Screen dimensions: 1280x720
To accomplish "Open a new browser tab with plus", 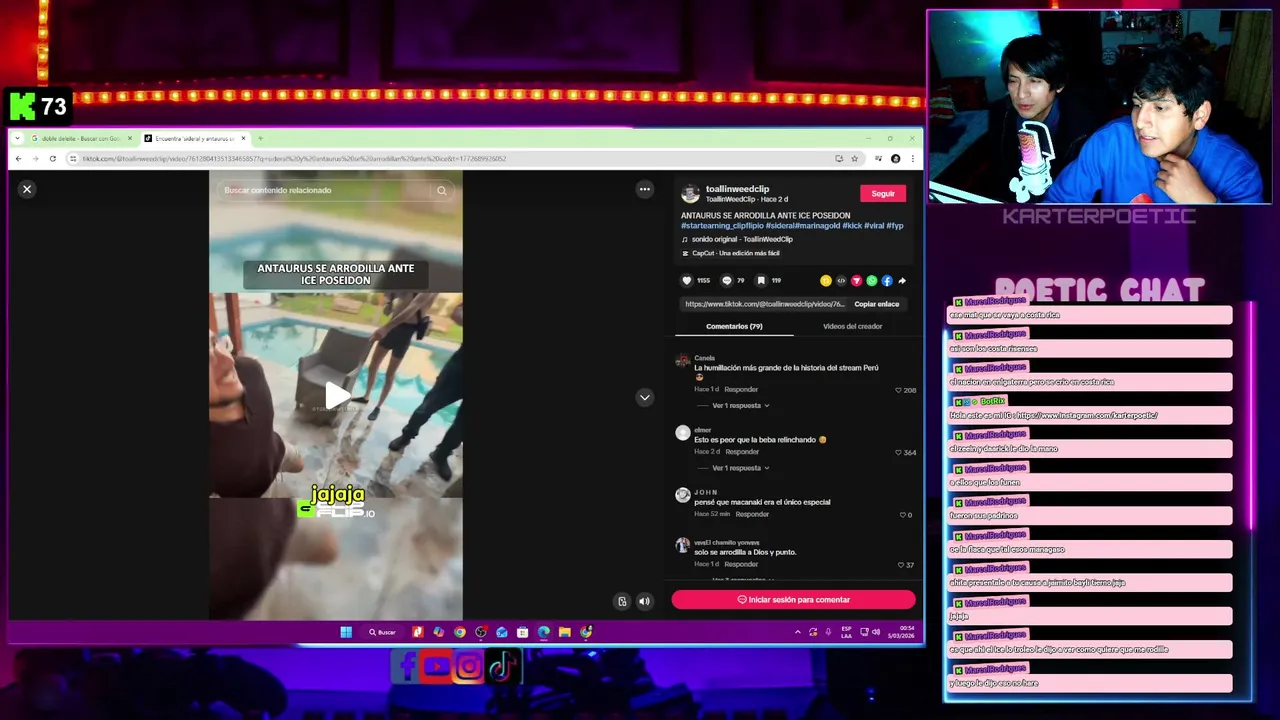I will 260,138.
